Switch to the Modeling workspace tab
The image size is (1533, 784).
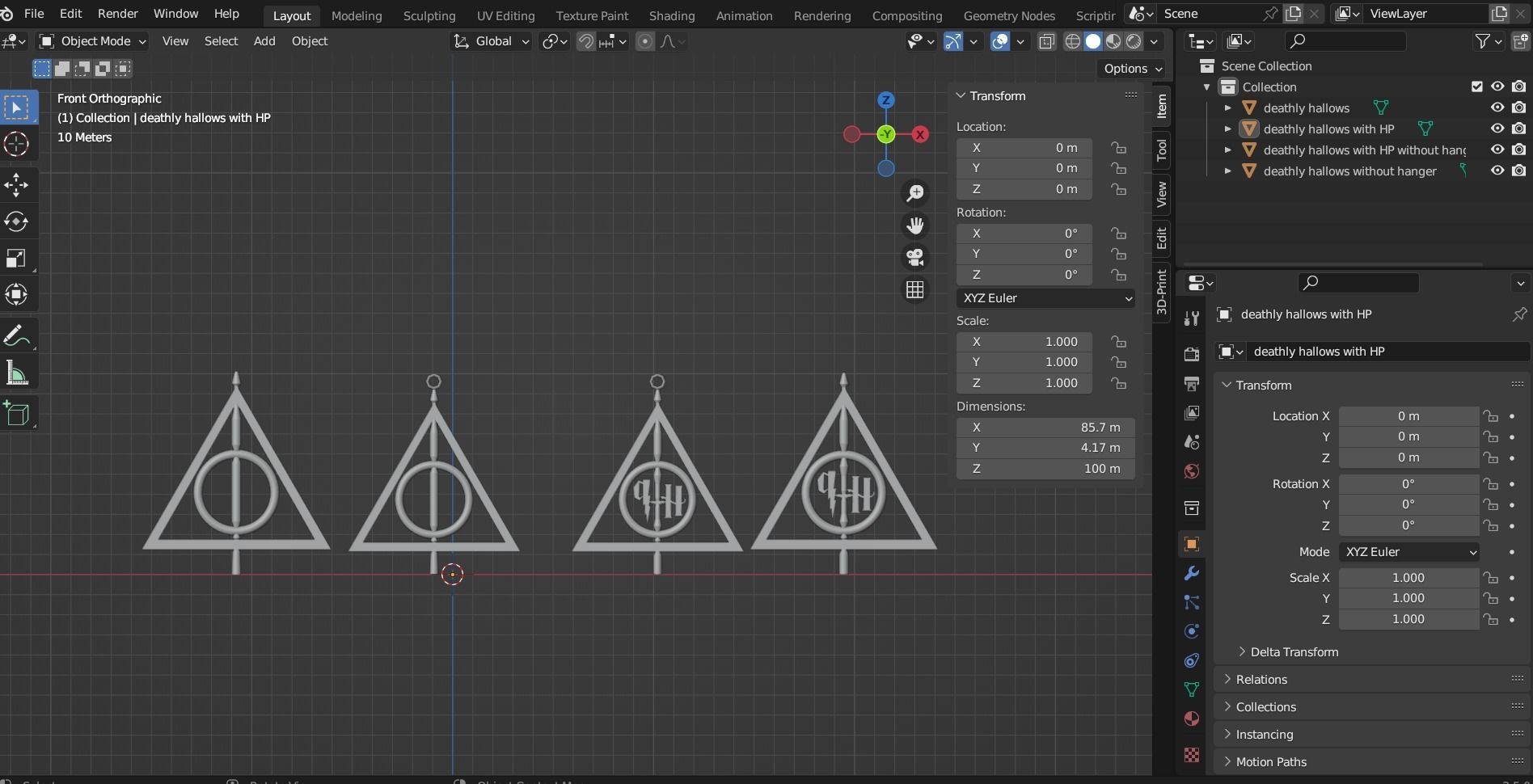click(357, 15)
